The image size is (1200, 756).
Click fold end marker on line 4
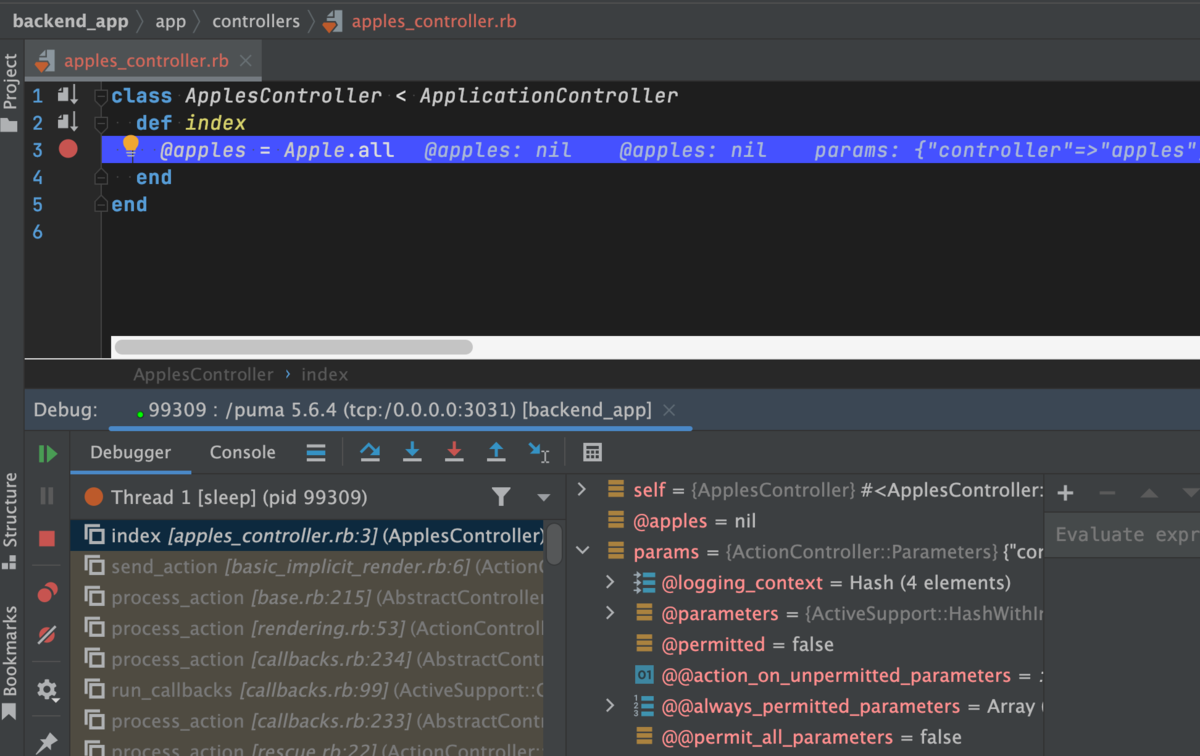coord(101,177)
